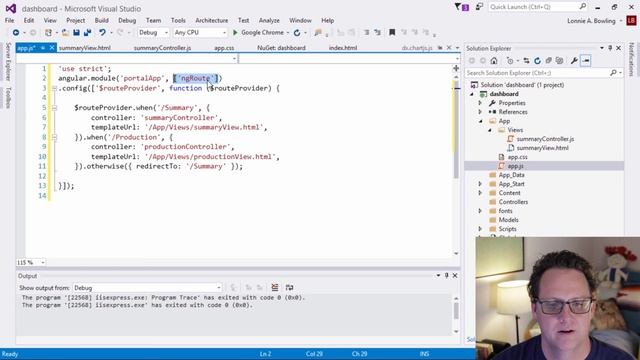Switch to the summaryController.js tab
The image size is (640, 360).
point(162,48)
